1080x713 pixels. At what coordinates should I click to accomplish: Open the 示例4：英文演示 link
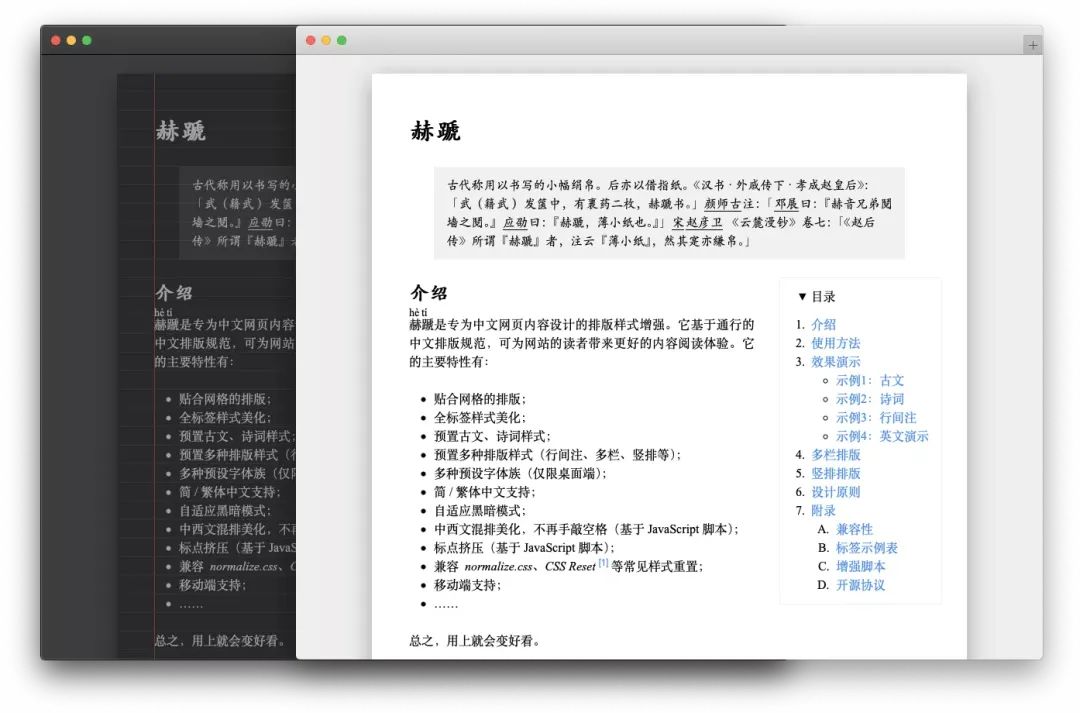tap(882, 436)
